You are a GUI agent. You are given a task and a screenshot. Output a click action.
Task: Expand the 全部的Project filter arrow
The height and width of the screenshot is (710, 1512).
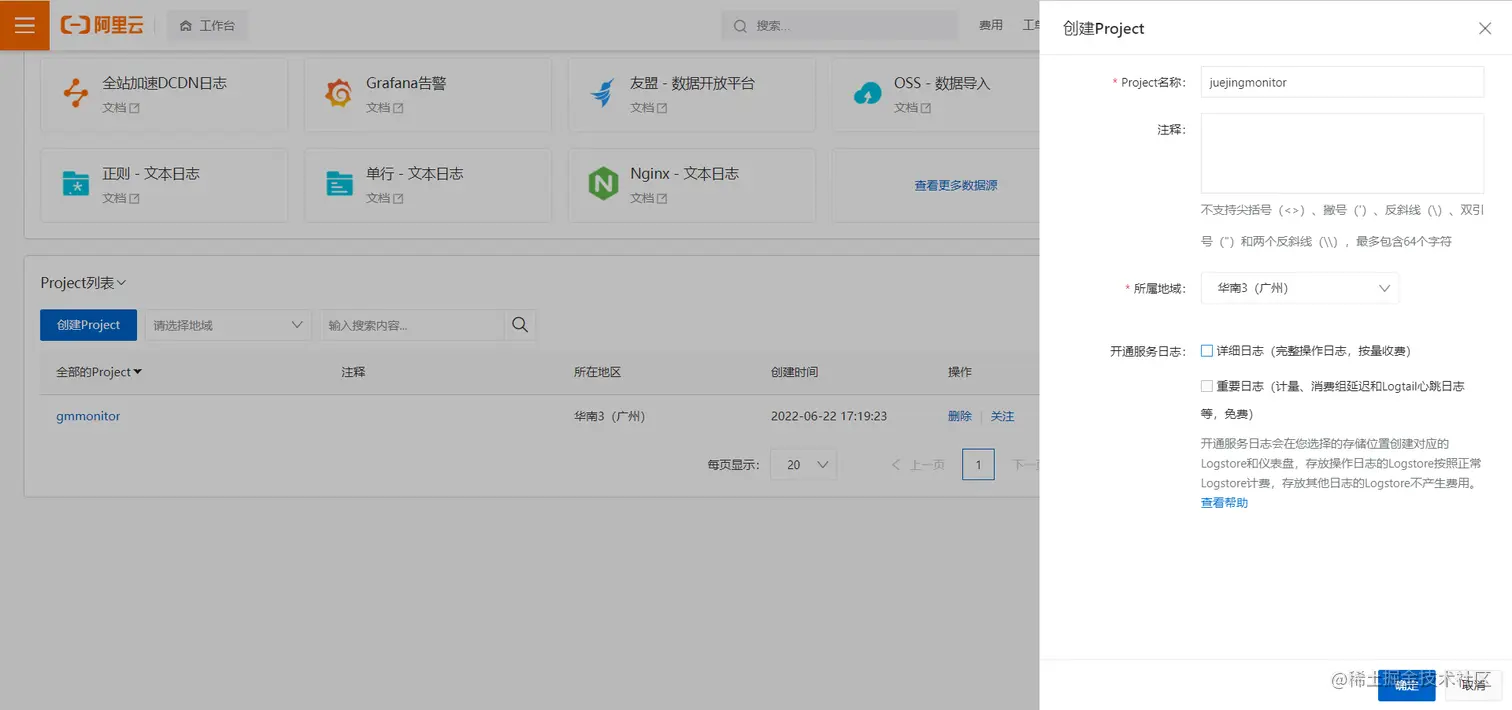(137, 372)
